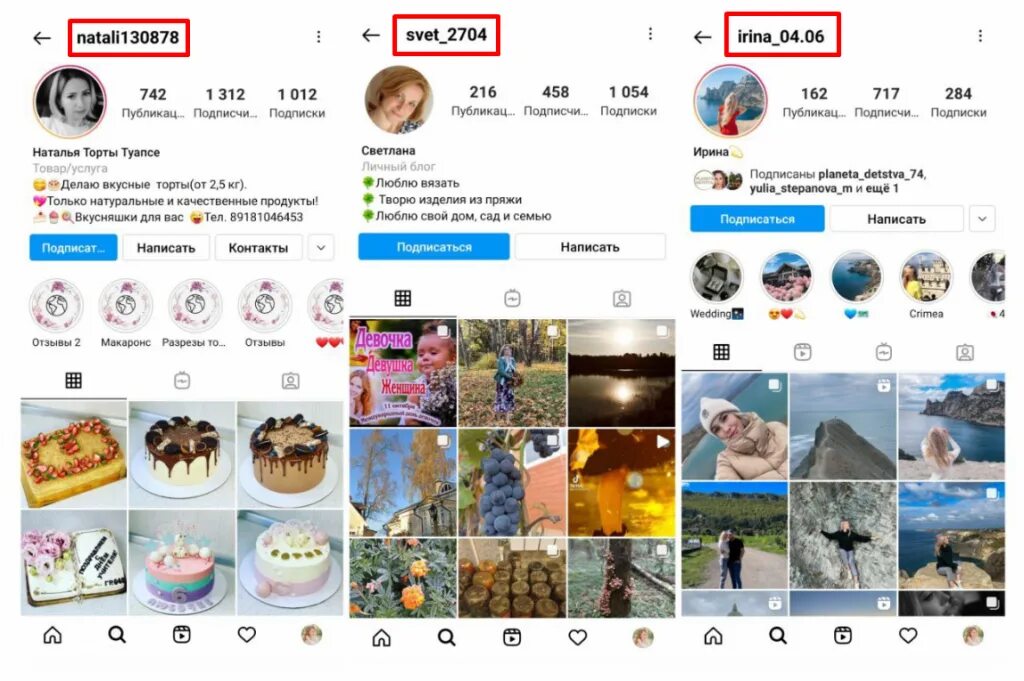Open three-dot menu on irina_04.06 profile
The width and height of the screenshot is (1024, 681).
(x=980, y=36)
